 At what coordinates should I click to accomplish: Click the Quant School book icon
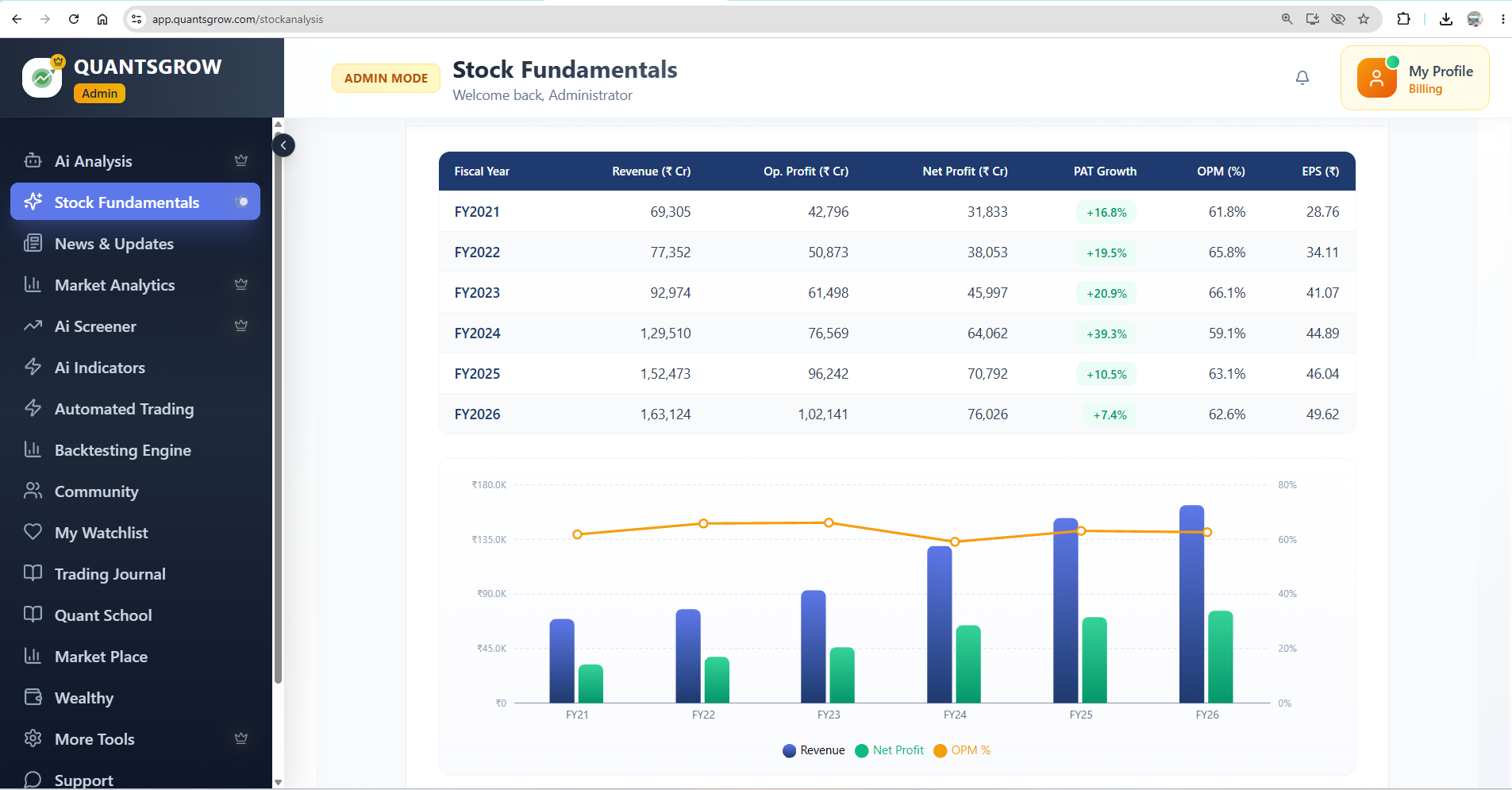(33, 615)
